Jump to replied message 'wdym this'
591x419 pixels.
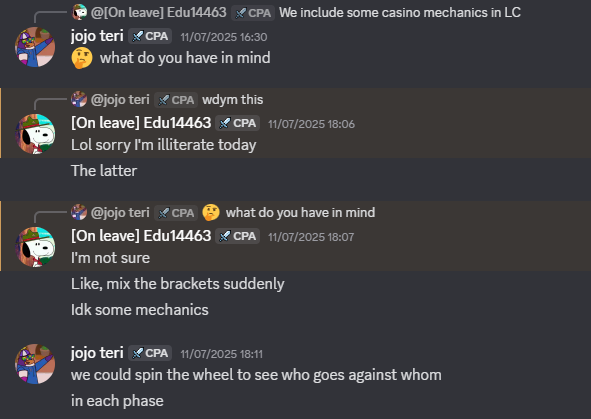(x=233, y=99)
